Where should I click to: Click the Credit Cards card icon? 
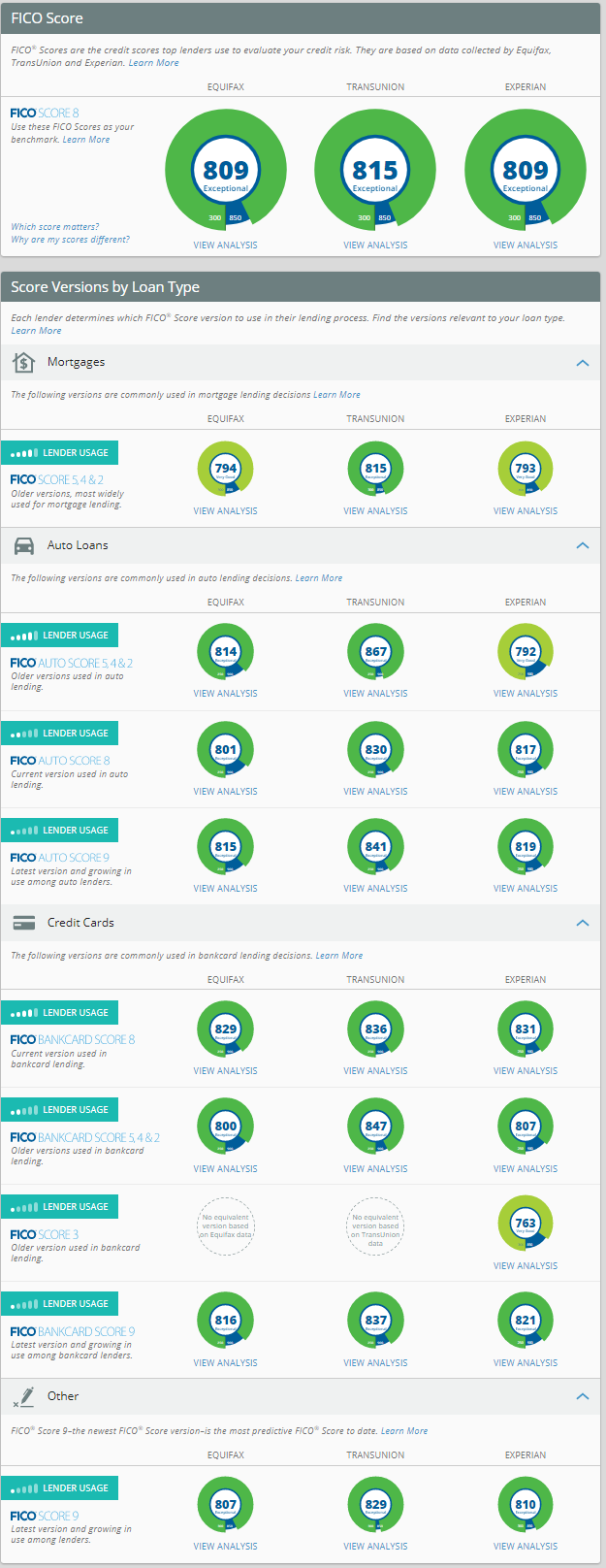[x=23, y=923]
